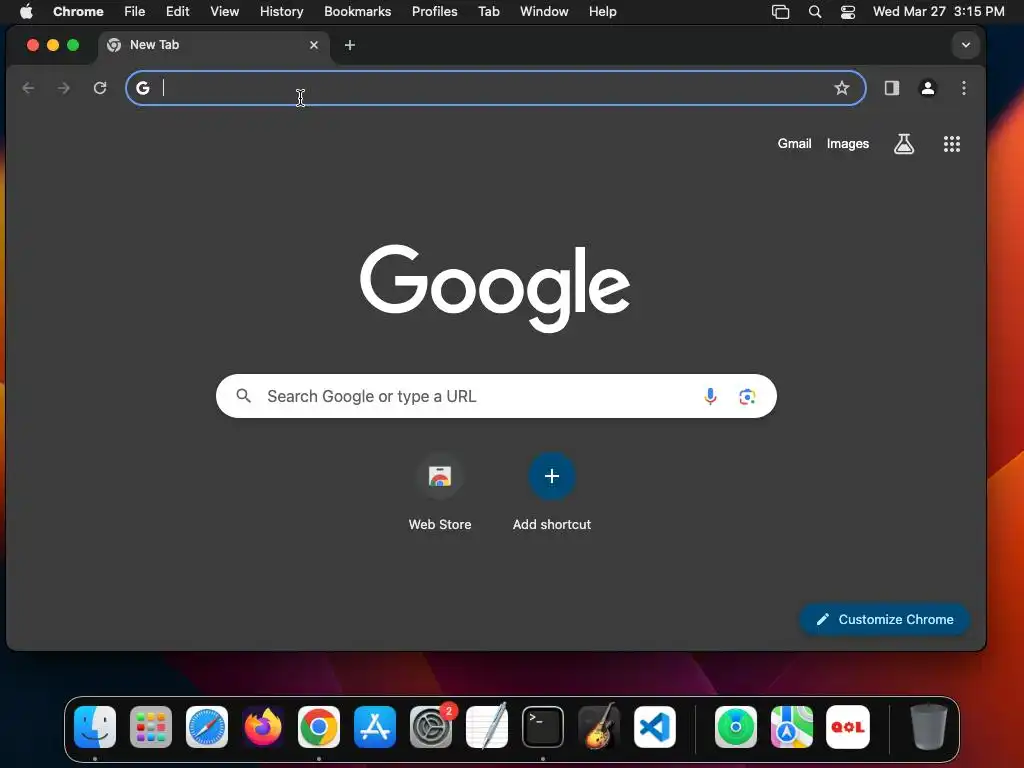
Task: Focus the Search Google or type a URL box
Action: [x=496, y=396]
